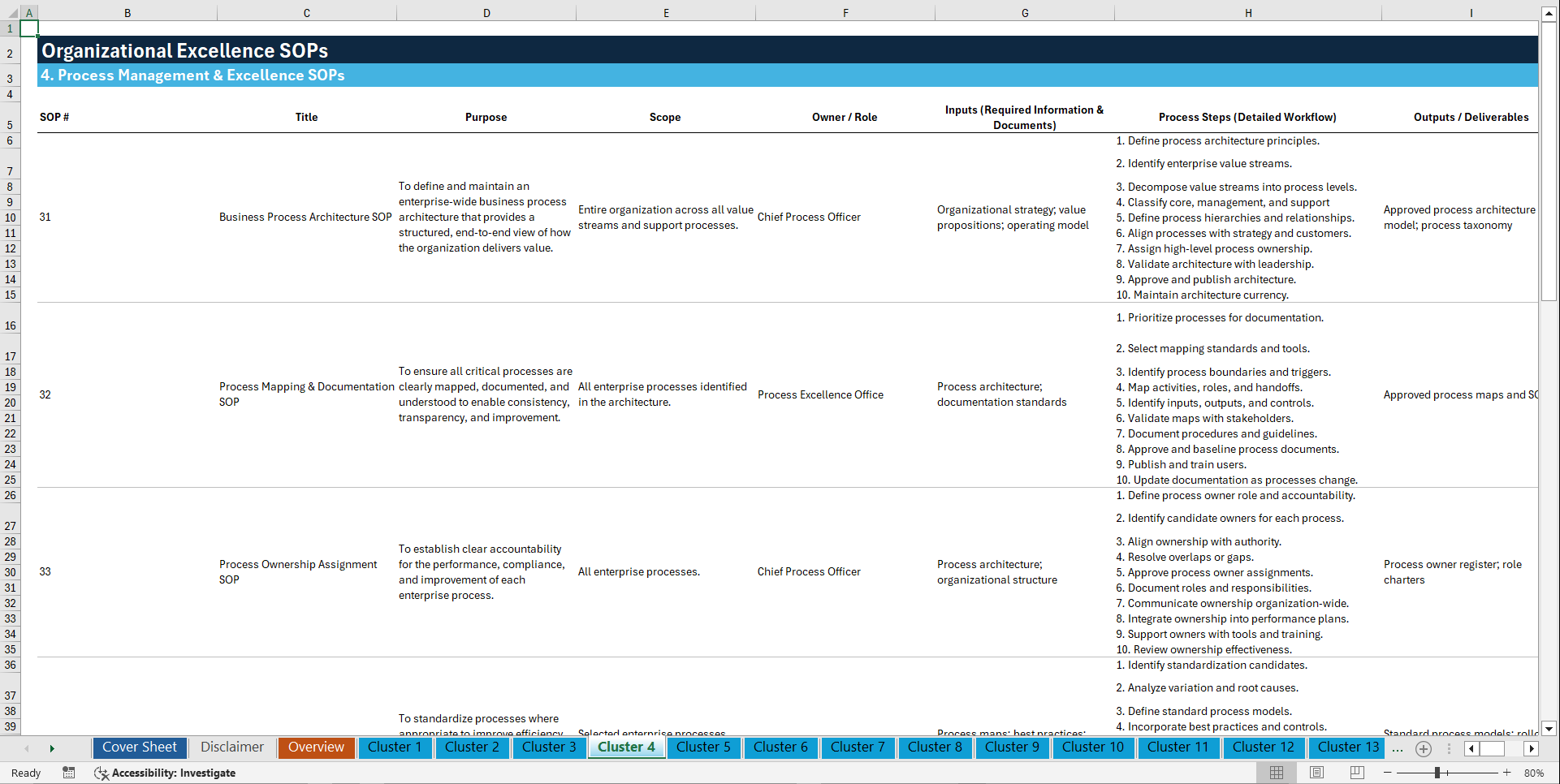Run the Accessibility Investigate checker
Viewport: 1560px width, 784px height.
(x=165, y=773)
